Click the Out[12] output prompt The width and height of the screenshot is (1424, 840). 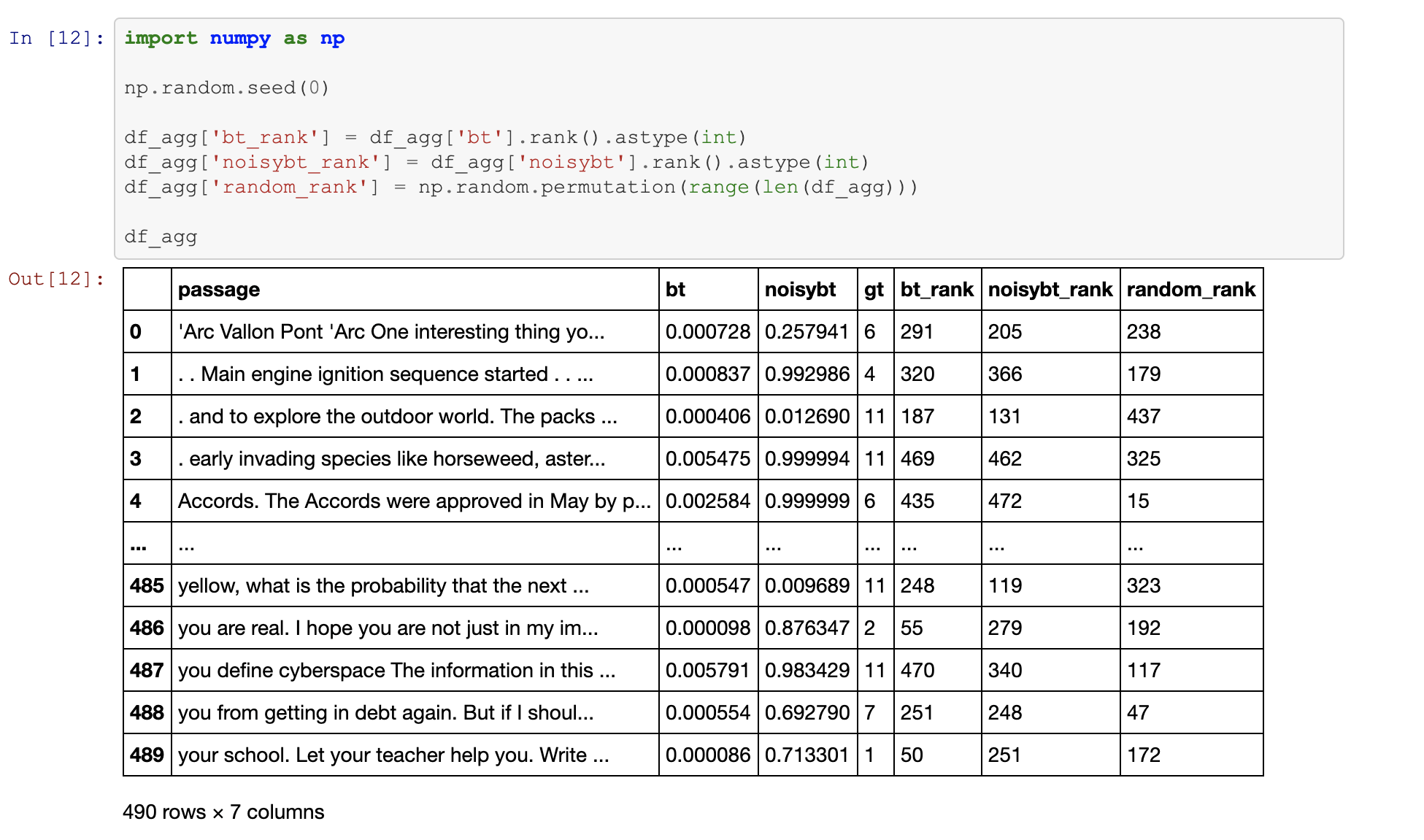tap(56, 279)
